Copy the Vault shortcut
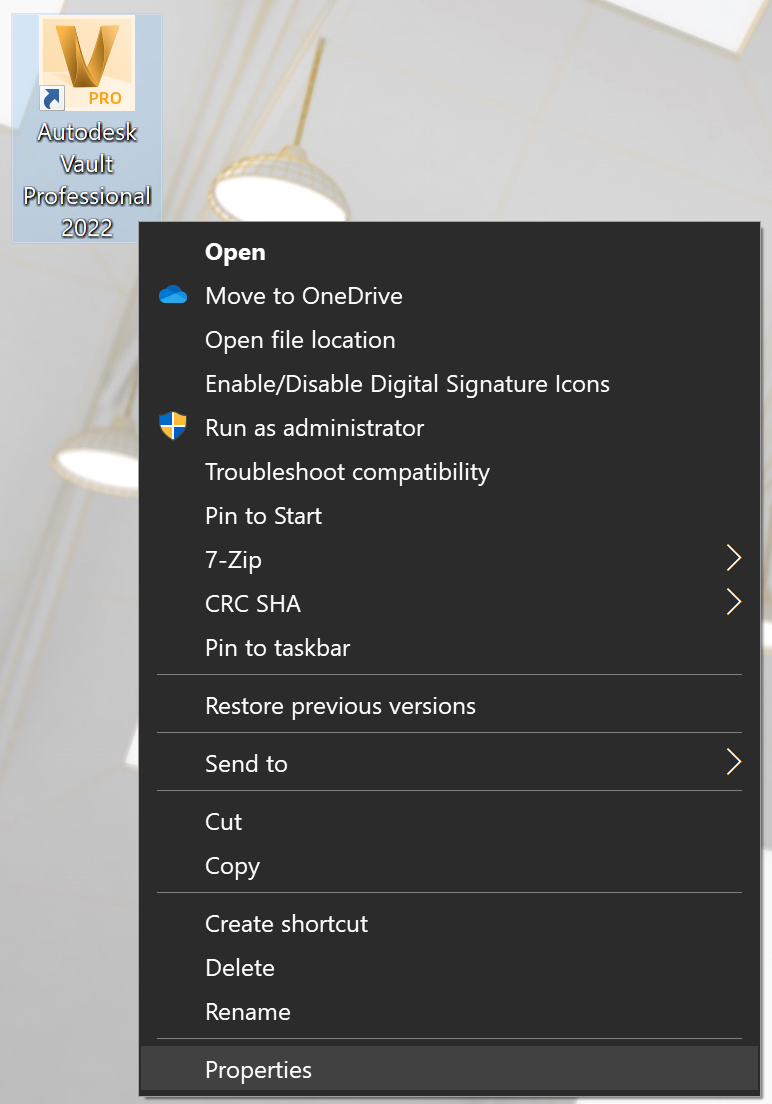This screenshot has width=772, height=1104. [232, 866]
